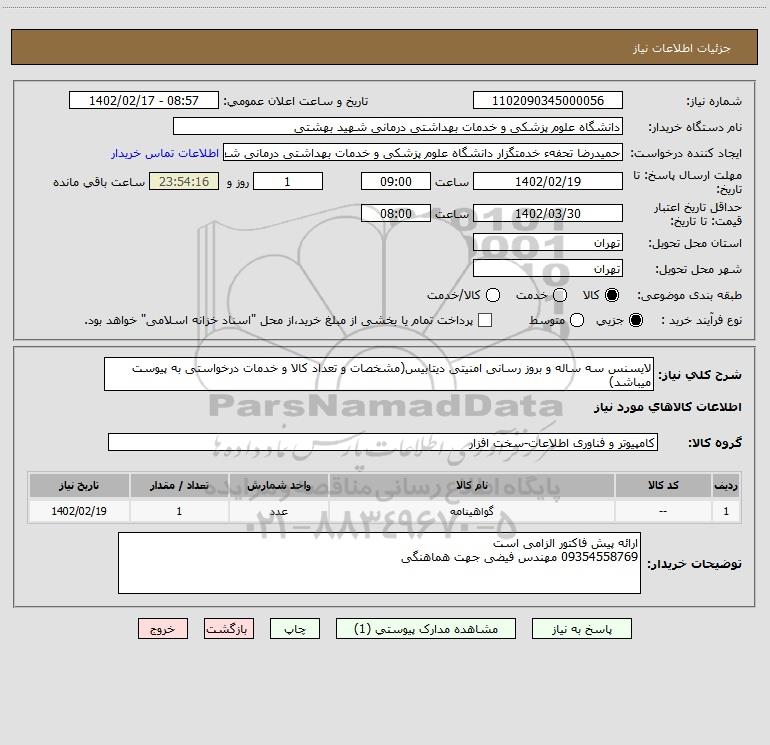Click the table date cell 1402/02/19

79,511
